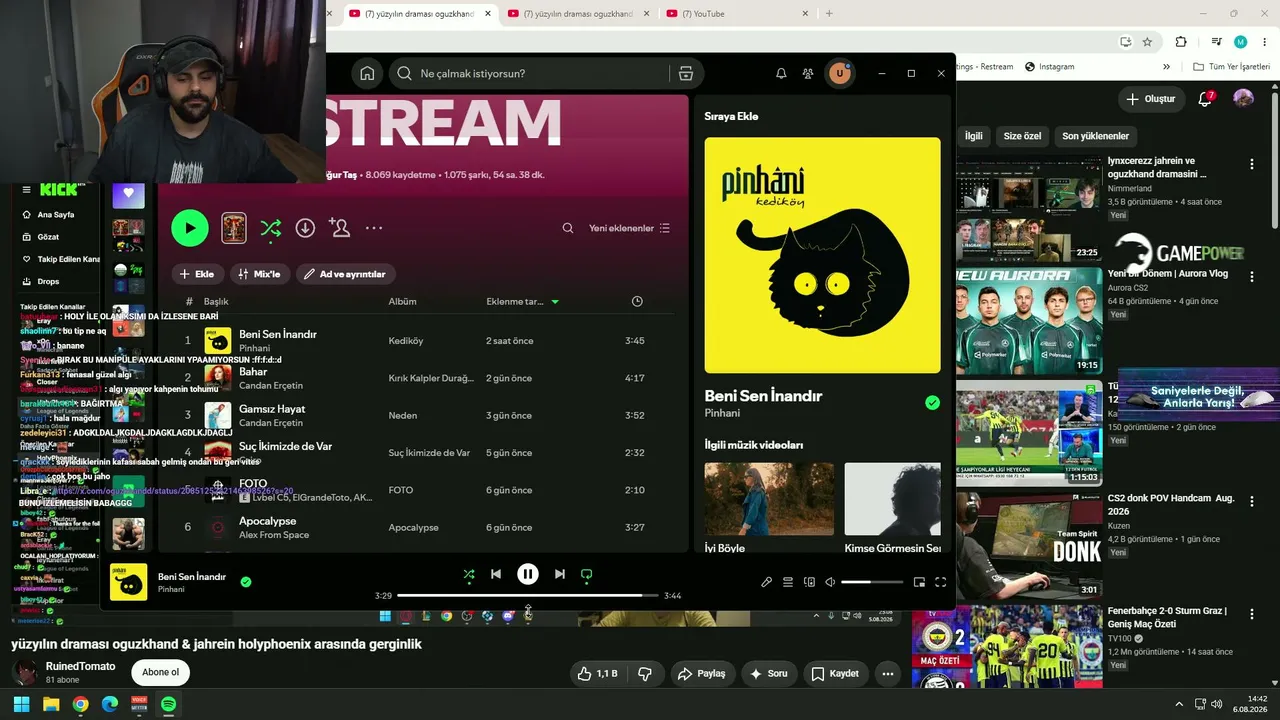Screen dimensions: 1280x720
Task: Bookmark this page with the star icon
Action: (1147, 42)
